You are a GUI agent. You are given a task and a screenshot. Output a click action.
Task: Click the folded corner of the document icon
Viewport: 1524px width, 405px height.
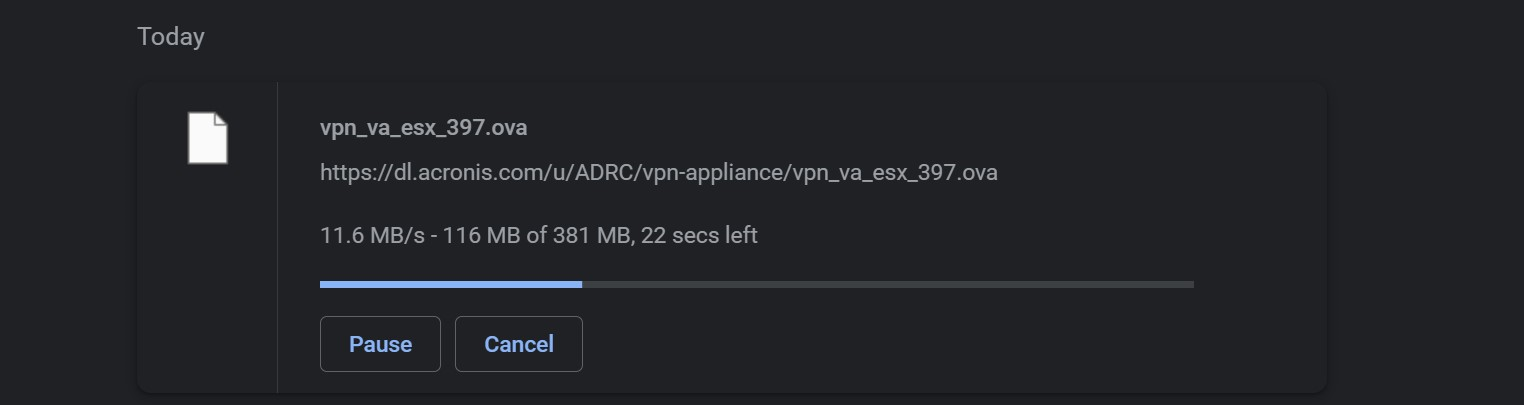coord(221,120)
